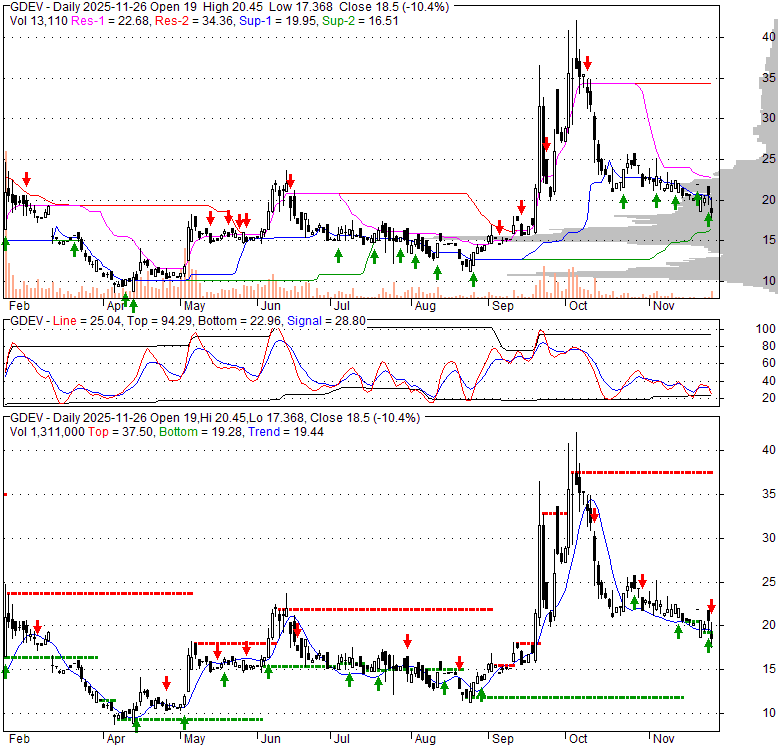
Task: Click the 'High 20.45' value in top chart header
Action: tap(233, 7)
